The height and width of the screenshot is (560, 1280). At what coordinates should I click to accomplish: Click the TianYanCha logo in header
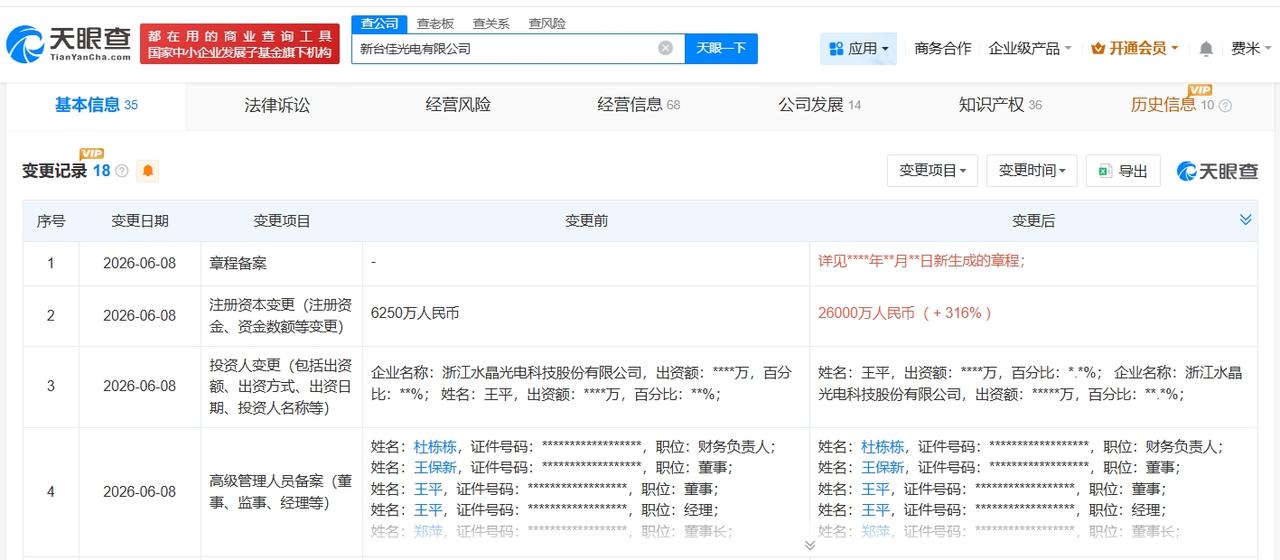(69, 44)
